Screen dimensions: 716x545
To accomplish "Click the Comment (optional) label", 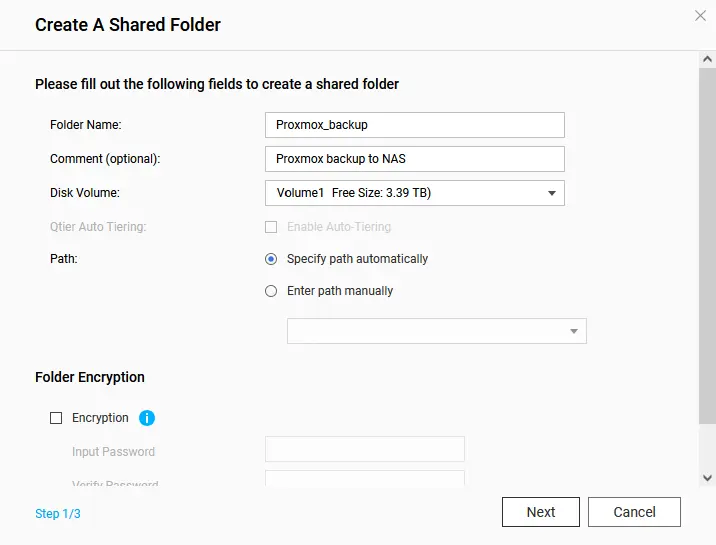I will click(x=105, y=159).
